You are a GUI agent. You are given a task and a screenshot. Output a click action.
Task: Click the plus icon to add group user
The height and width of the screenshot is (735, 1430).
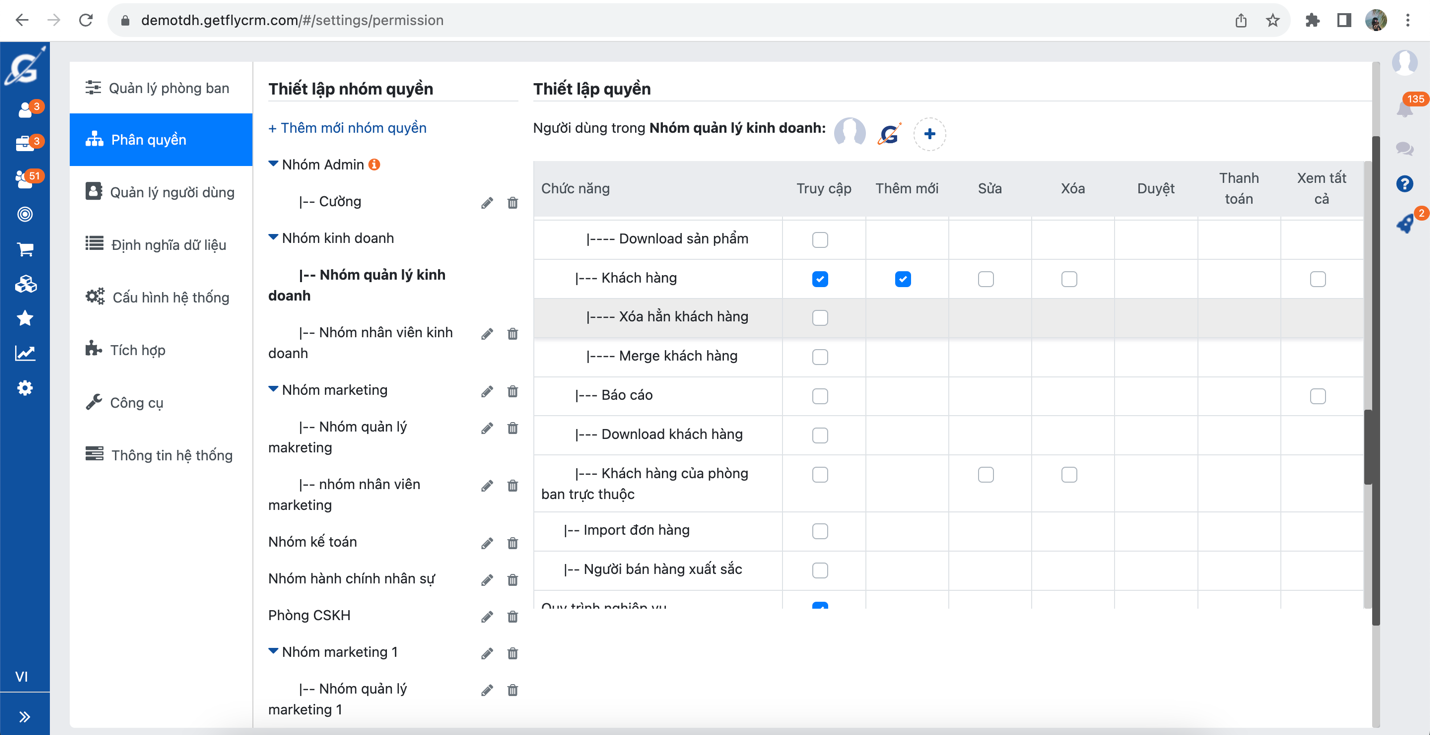coord(929,134)
